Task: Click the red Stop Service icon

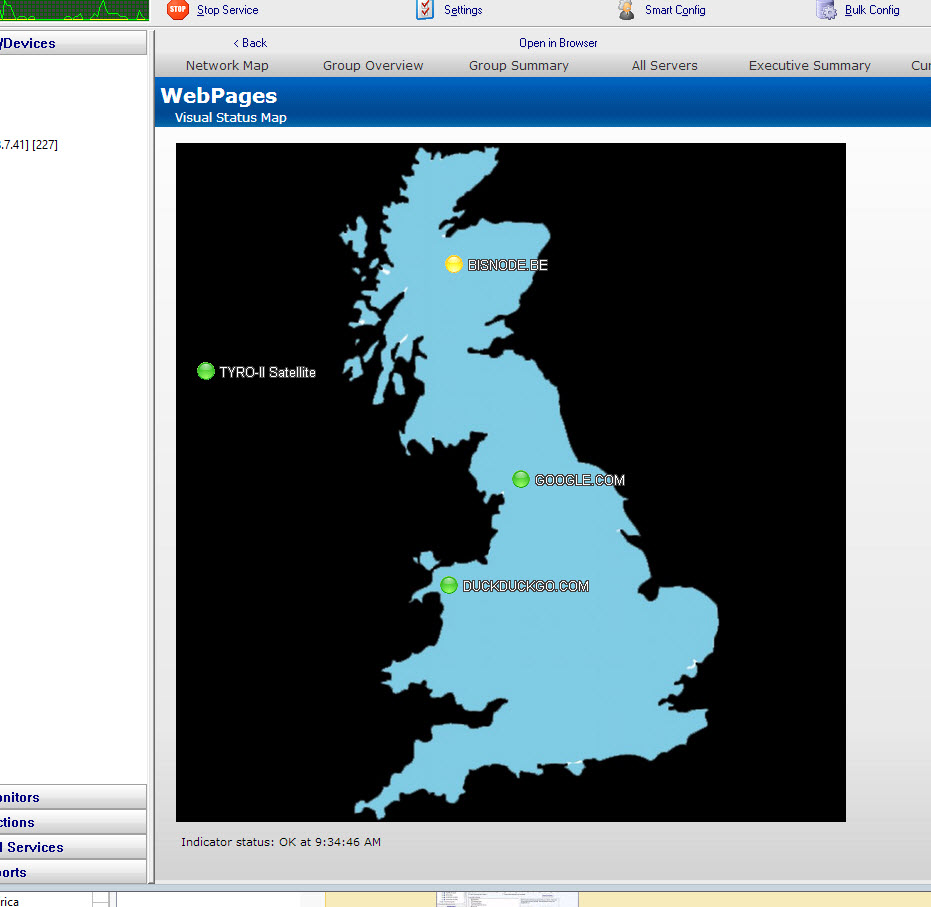Action: (x=177, y=10)
